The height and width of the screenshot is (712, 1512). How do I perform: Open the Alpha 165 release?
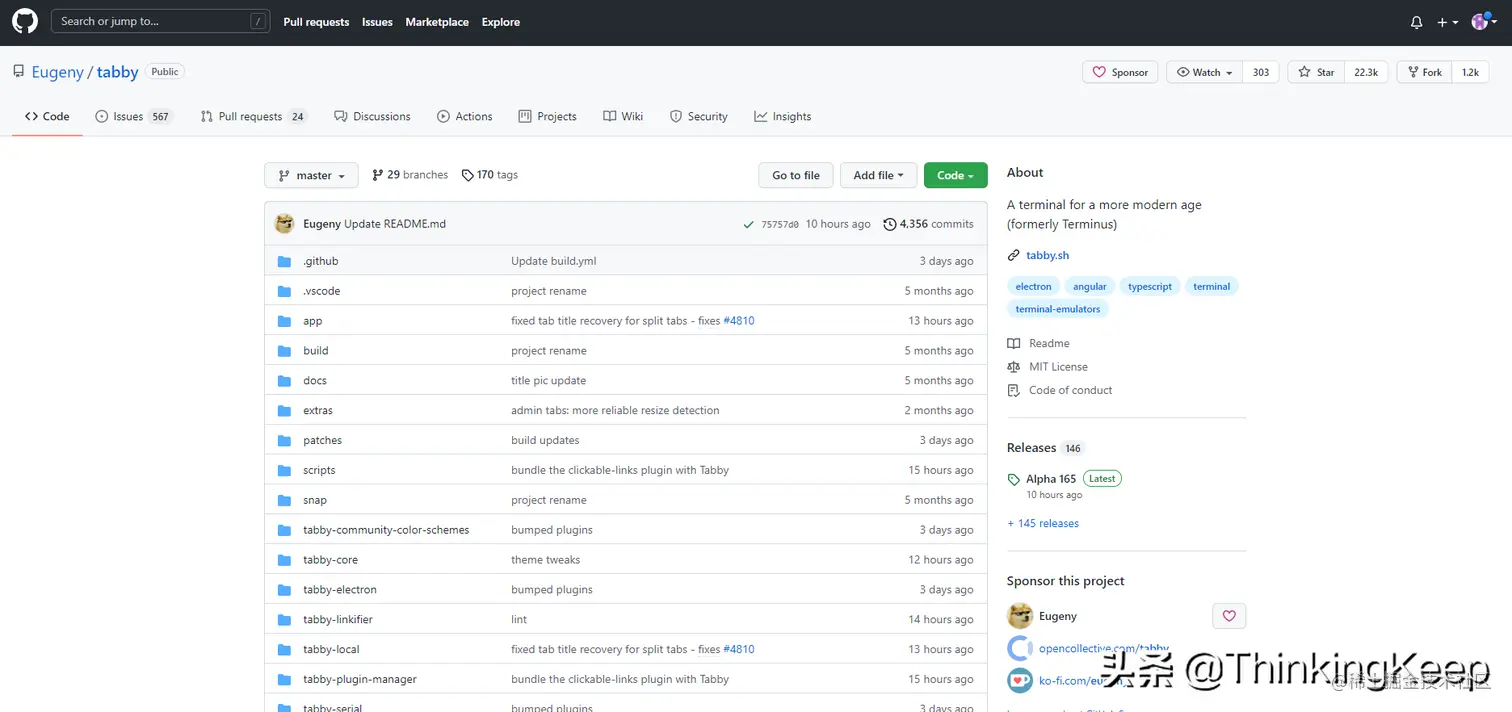[1051, 479]
